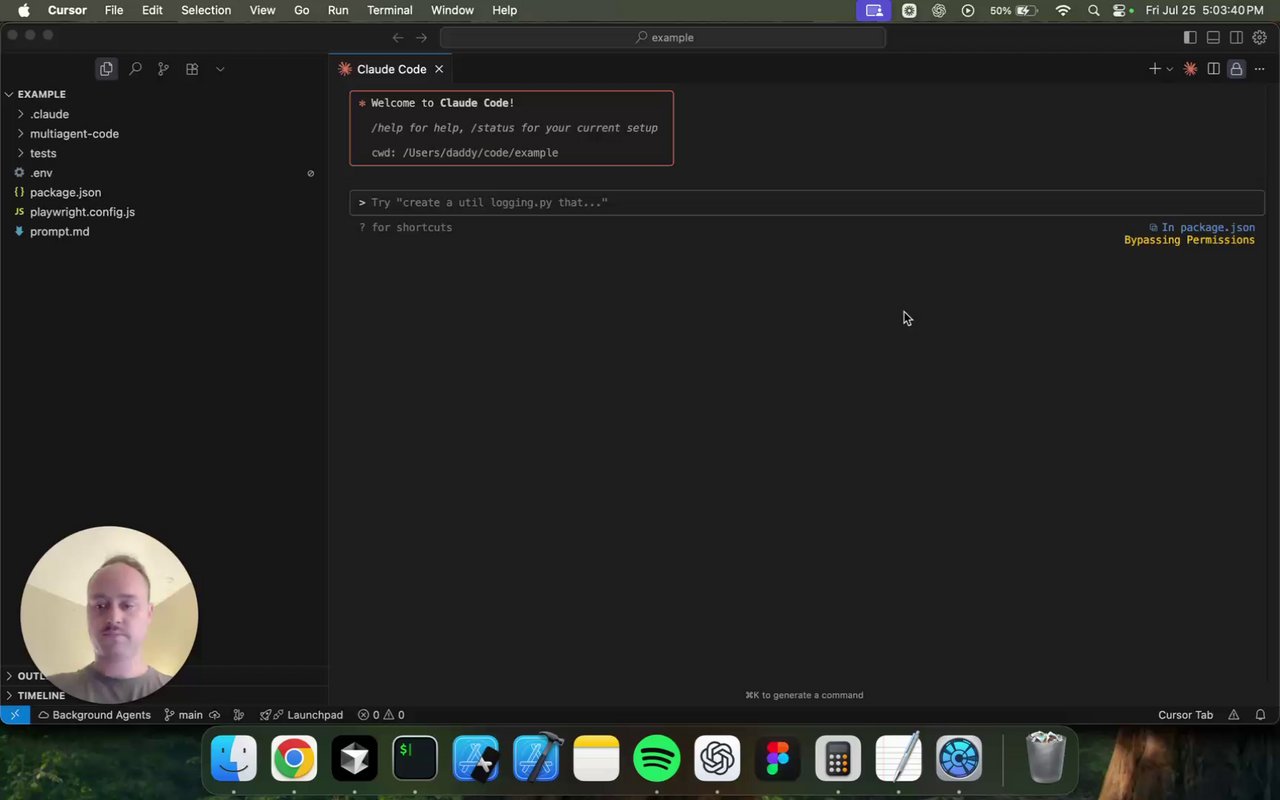This screenshot has width=1280, height=800.
Task: Publish branch with cloud upload icon
Action: coord(214,715)
